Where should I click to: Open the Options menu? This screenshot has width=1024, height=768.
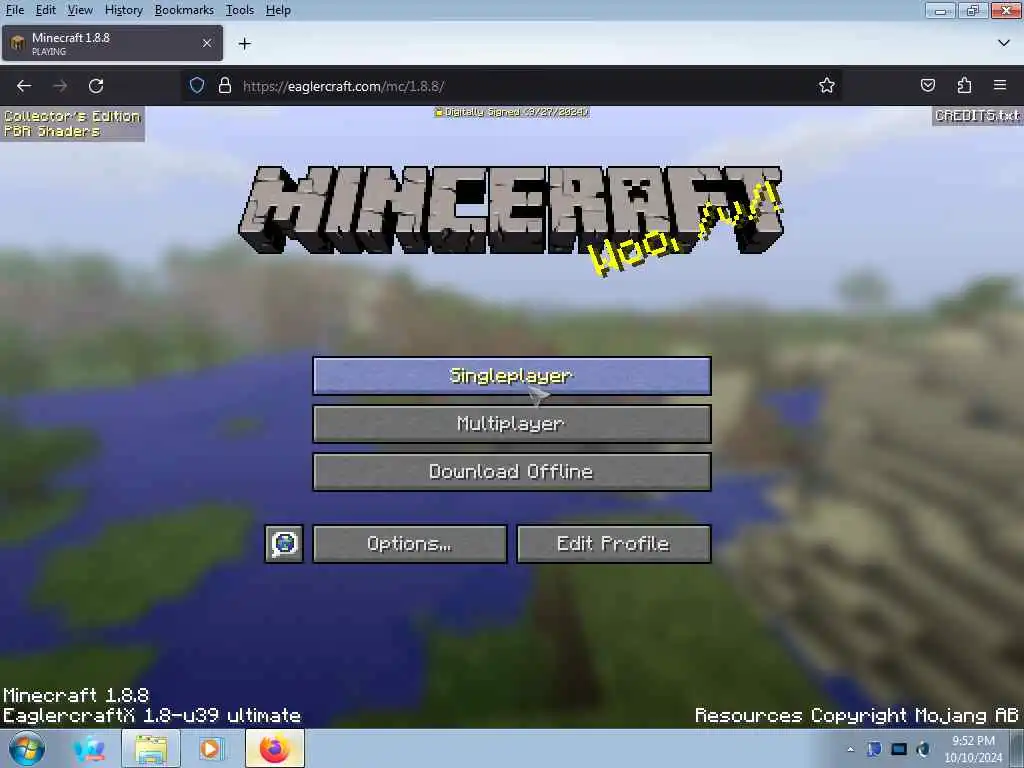point(409,543)
